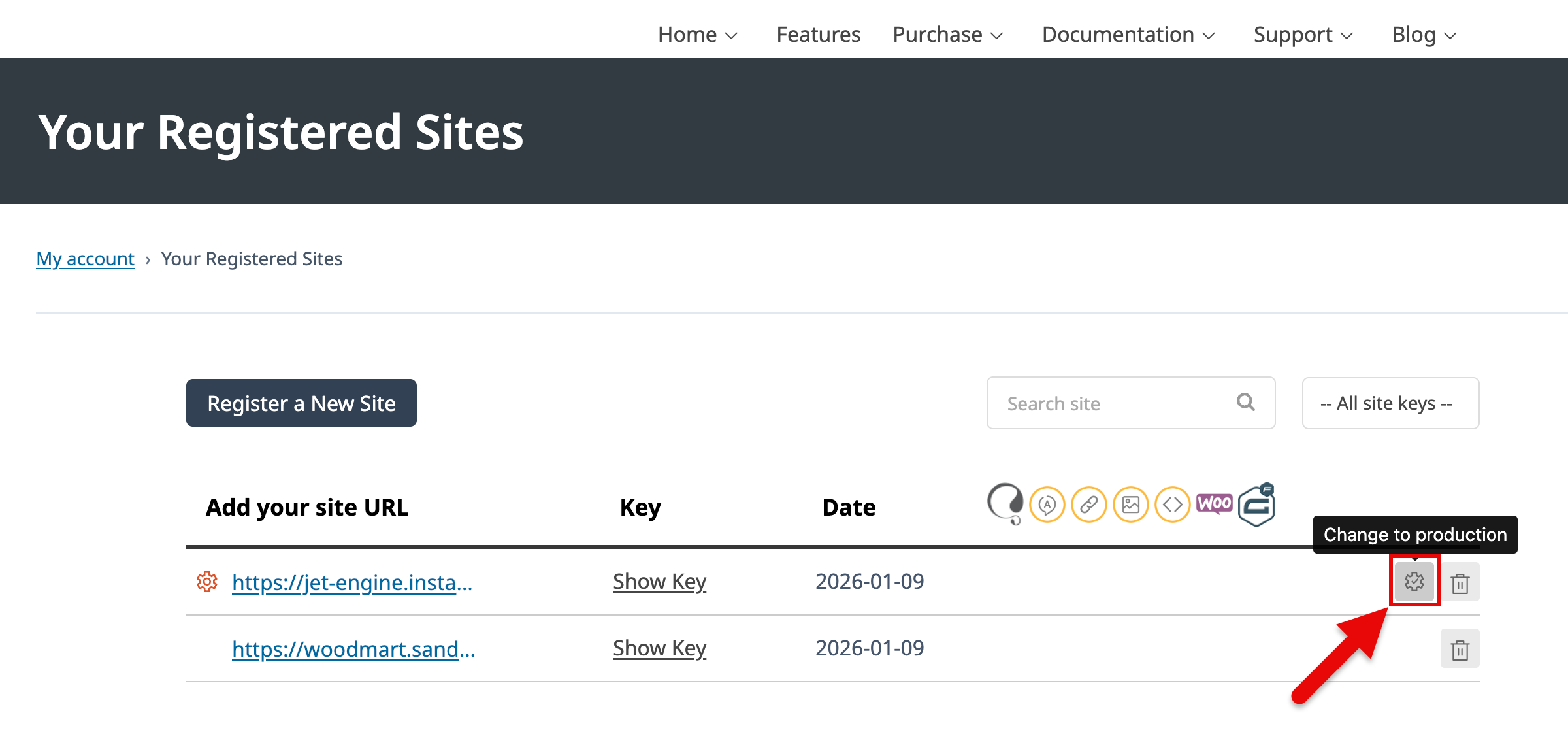This screenshot has height=745, width=1568.
Task: Expand the Purchase menu
Action: [x=947, y=35]
